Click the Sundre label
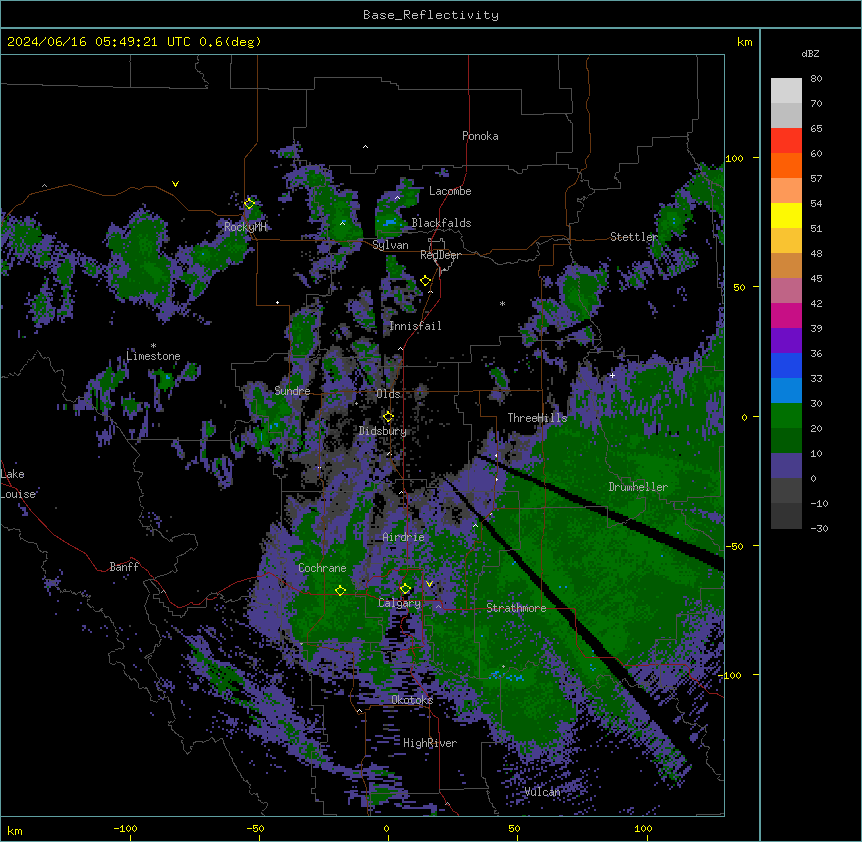The width and height of the screenshot is (862, 842). click(x=292, y=391)
